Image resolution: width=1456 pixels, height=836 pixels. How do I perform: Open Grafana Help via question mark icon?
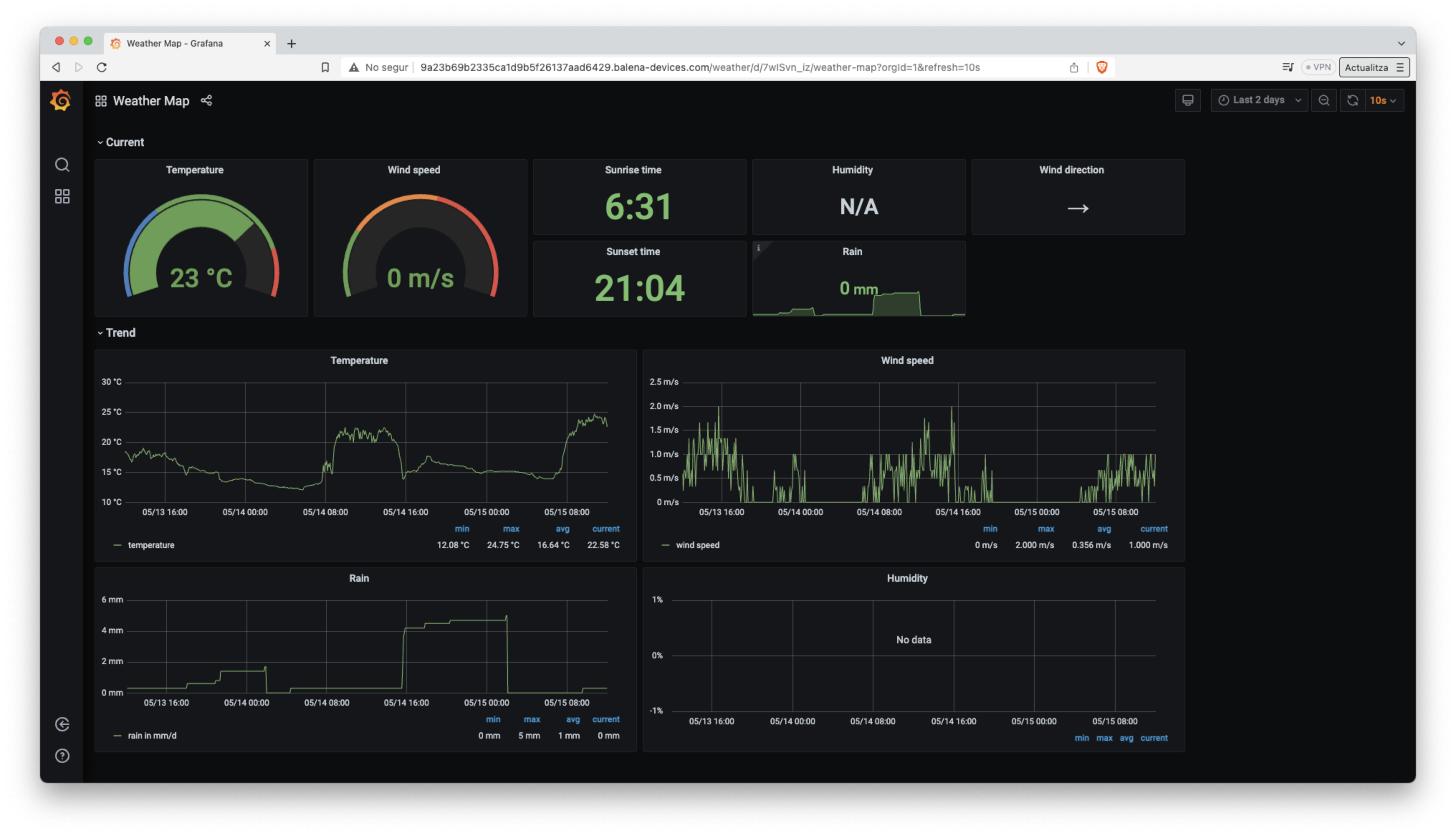click(62, 756)
